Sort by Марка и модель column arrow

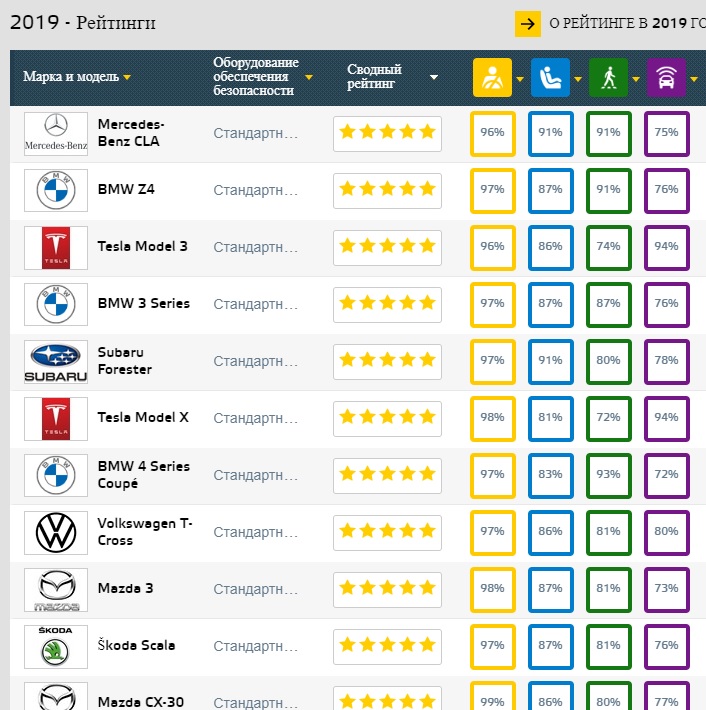pyautogui.click(x=127, y=78)
